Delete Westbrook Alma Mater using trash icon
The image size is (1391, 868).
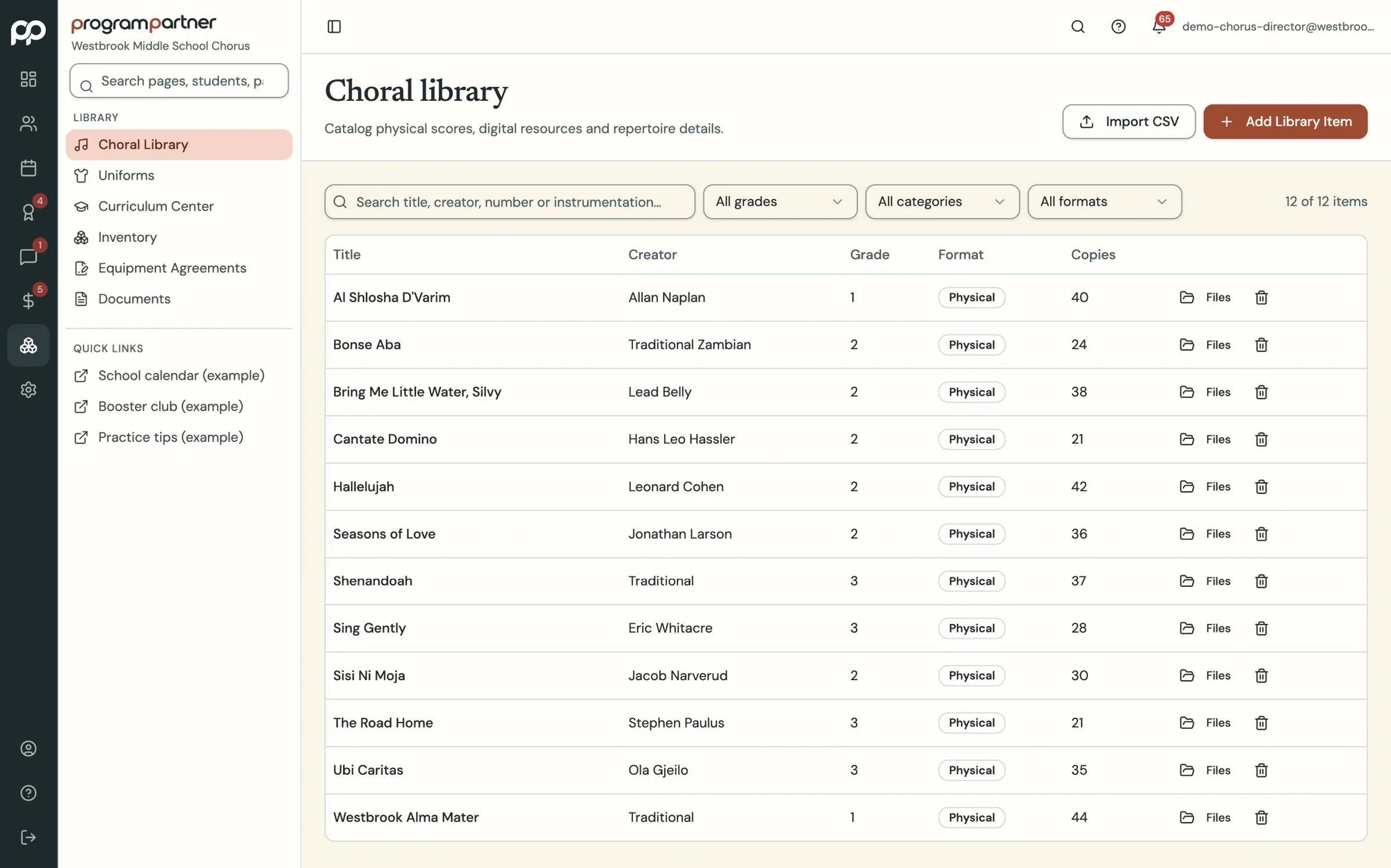coord(1262,818)
